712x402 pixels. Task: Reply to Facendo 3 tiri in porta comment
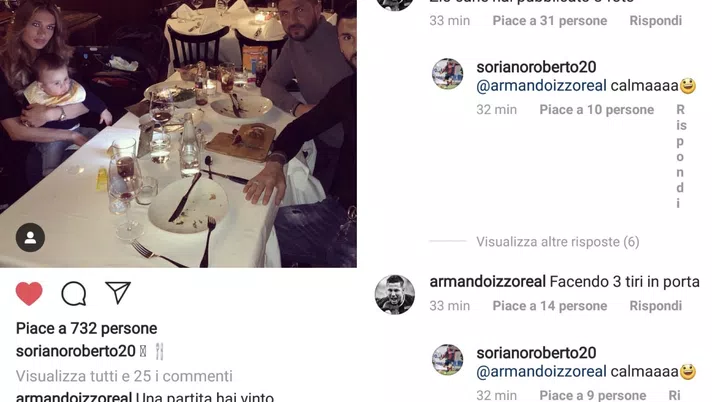655,306
